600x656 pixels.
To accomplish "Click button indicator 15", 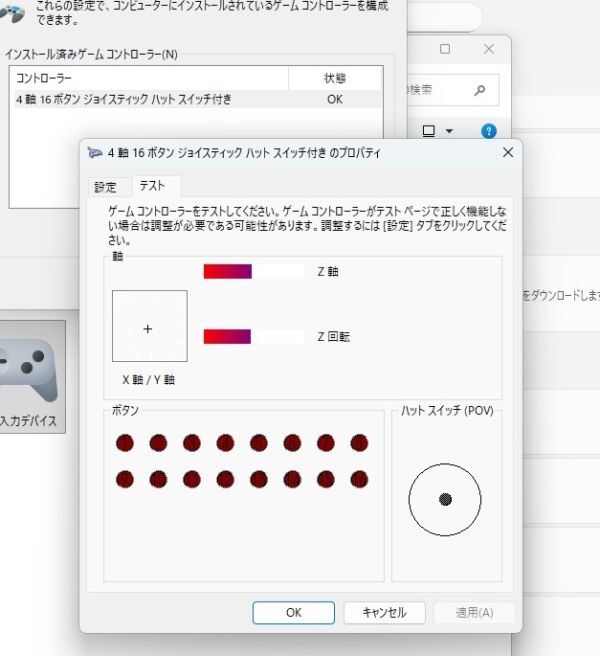I will (x=326, y=479).
